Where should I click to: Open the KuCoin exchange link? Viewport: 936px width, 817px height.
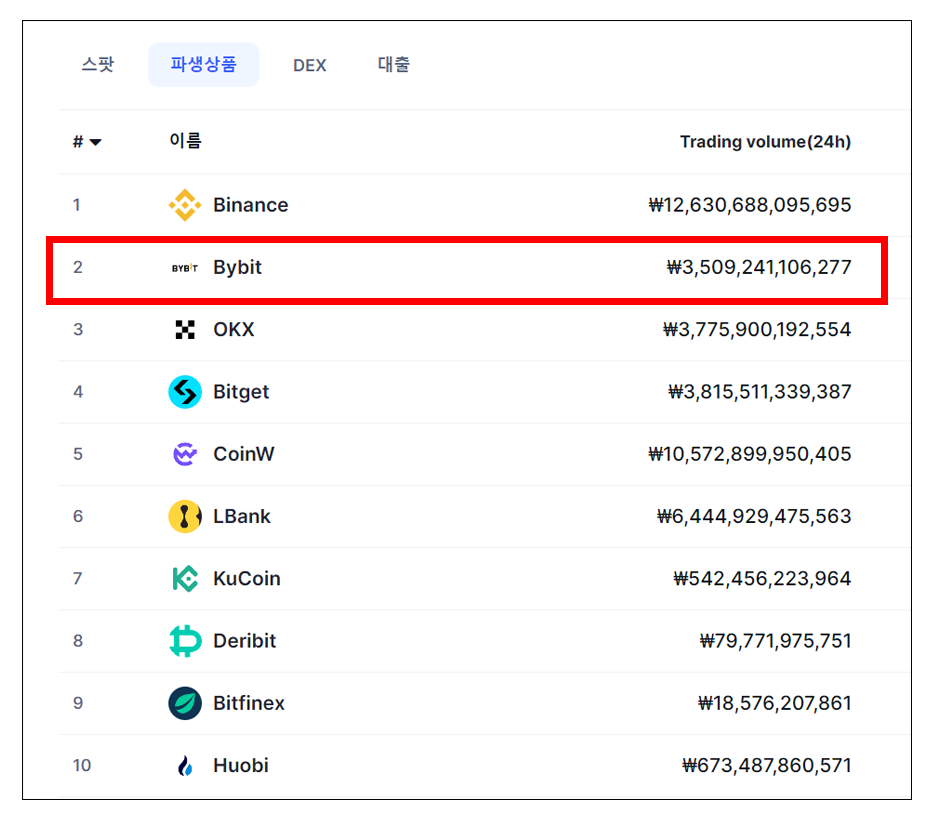click(247, 578)
